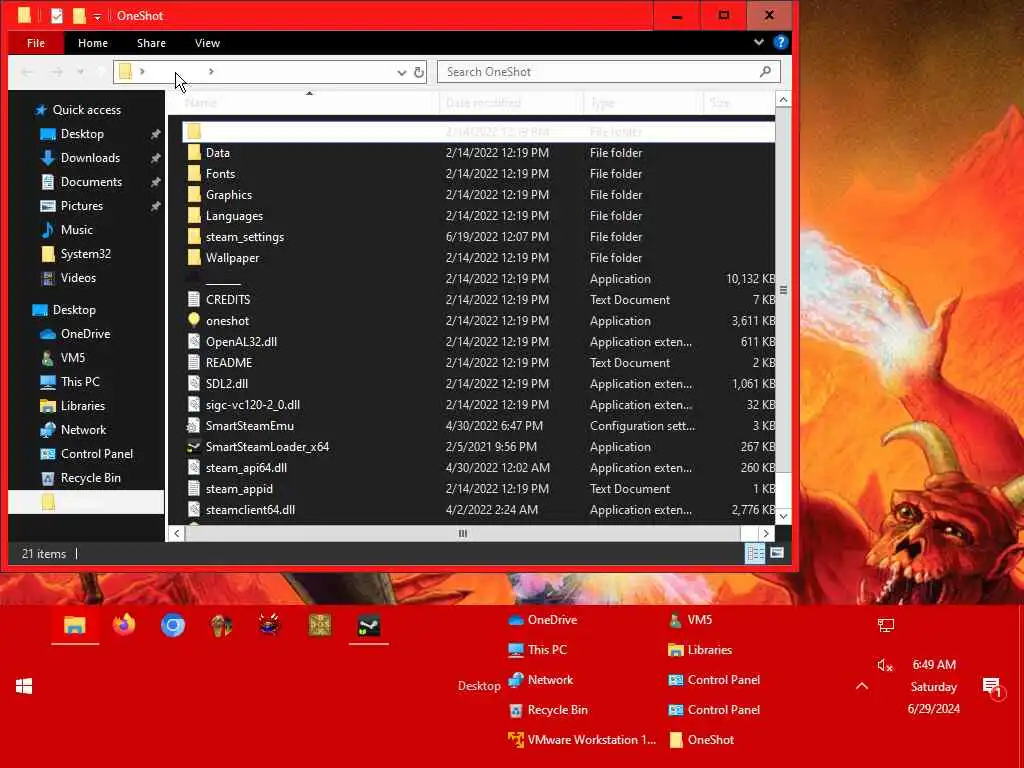Select the Languages folder icon

[x=194, y=216]
